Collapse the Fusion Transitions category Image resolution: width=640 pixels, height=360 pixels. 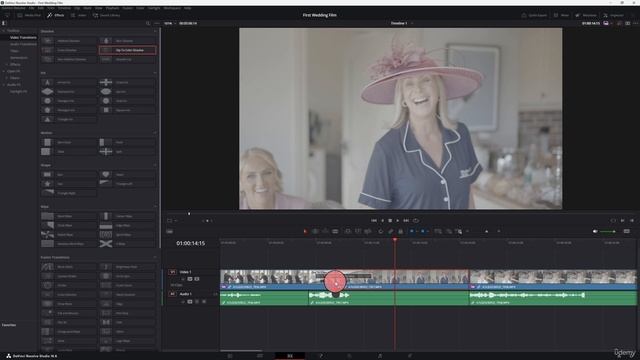155,258
